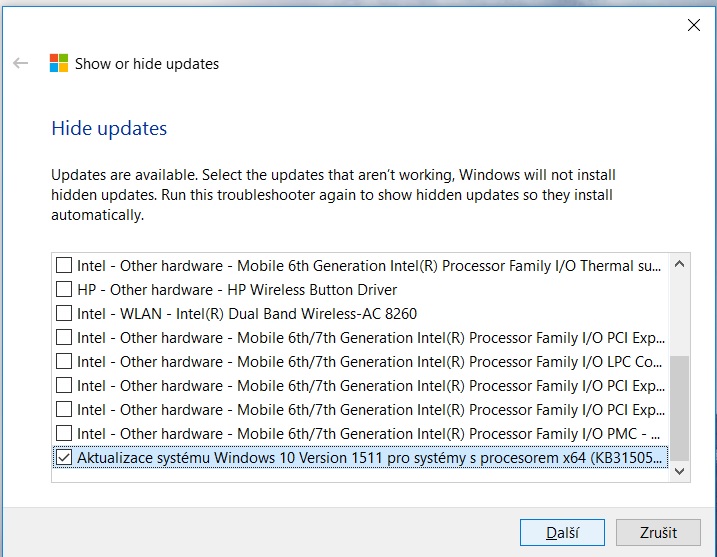Uncheck the Windows 10 Version 1511 update

tap(64, 457)
